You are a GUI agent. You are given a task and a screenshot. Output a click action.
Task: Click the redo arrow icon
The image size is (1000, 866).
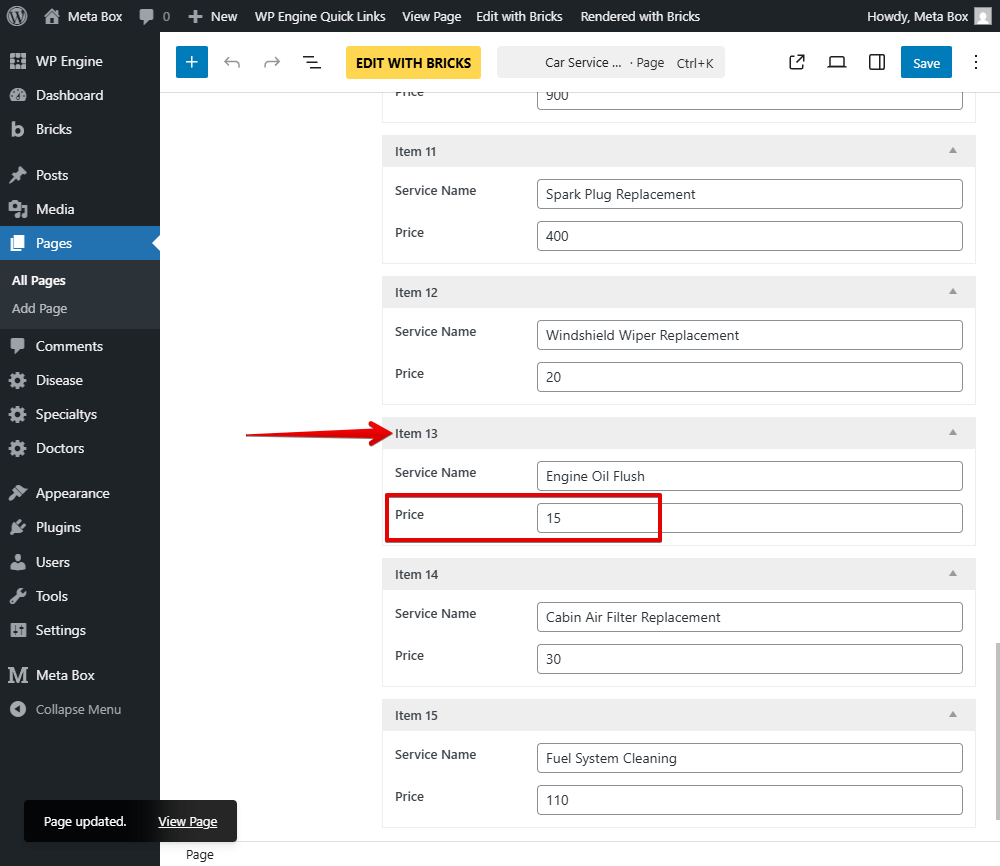point(272,62)
